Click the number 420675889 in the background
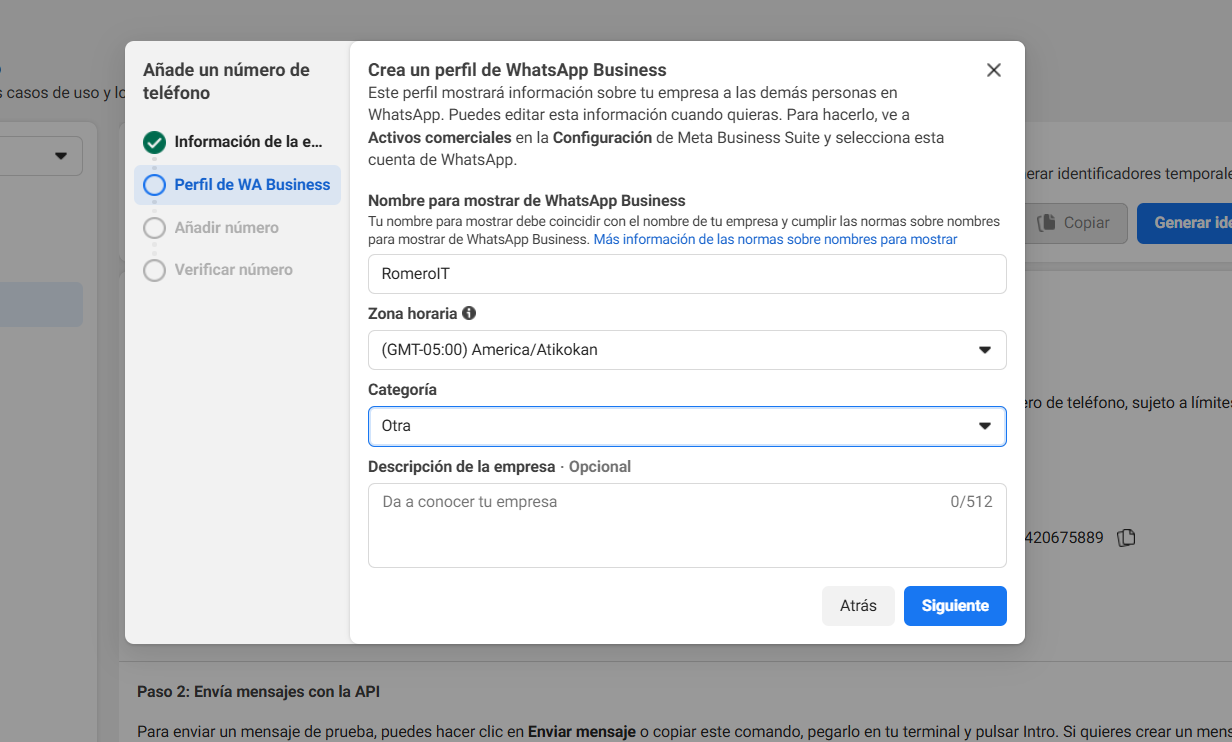Viewport: 1232px width, 742px height. coord(1064,538)
